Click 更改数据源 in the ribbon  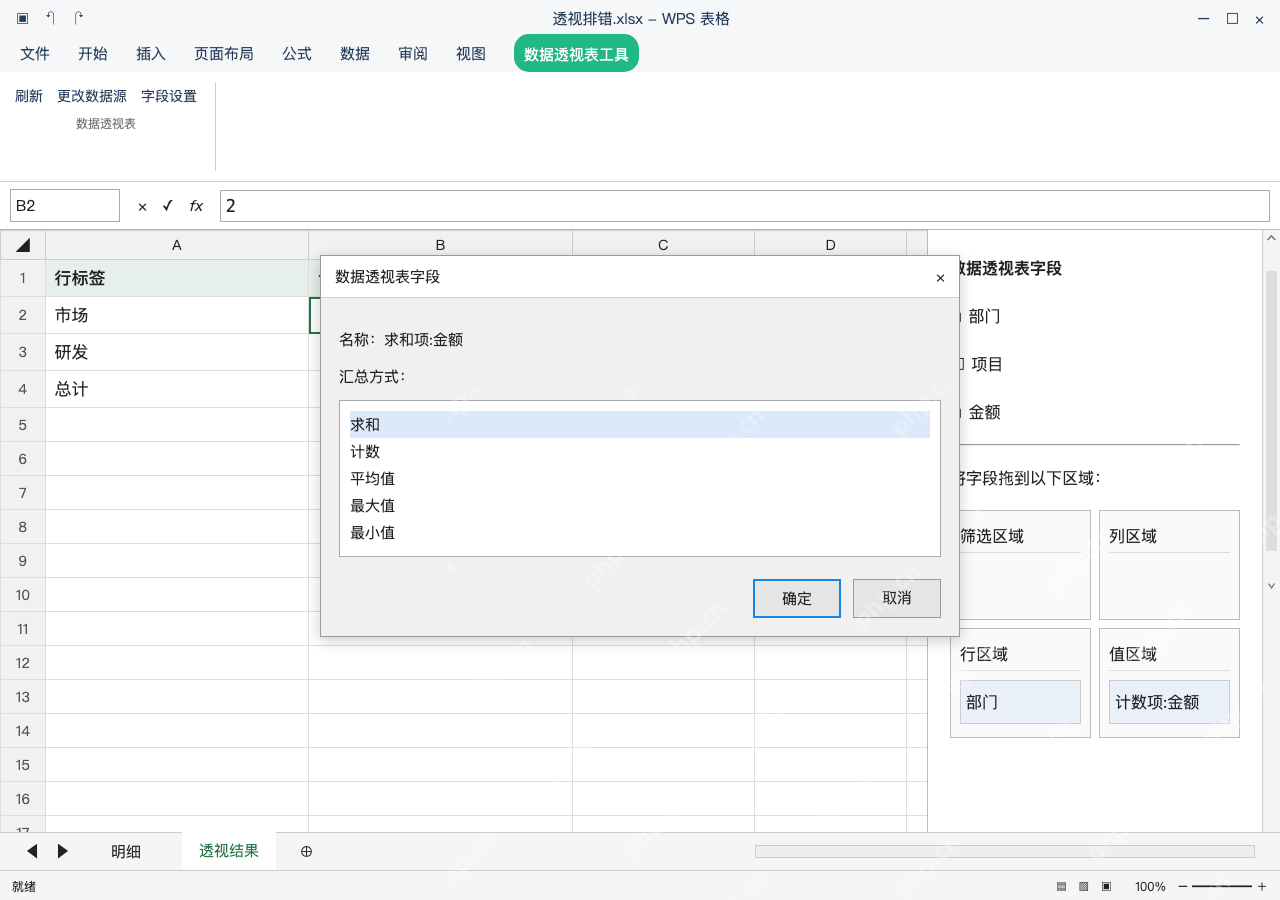tap(92, 96)
